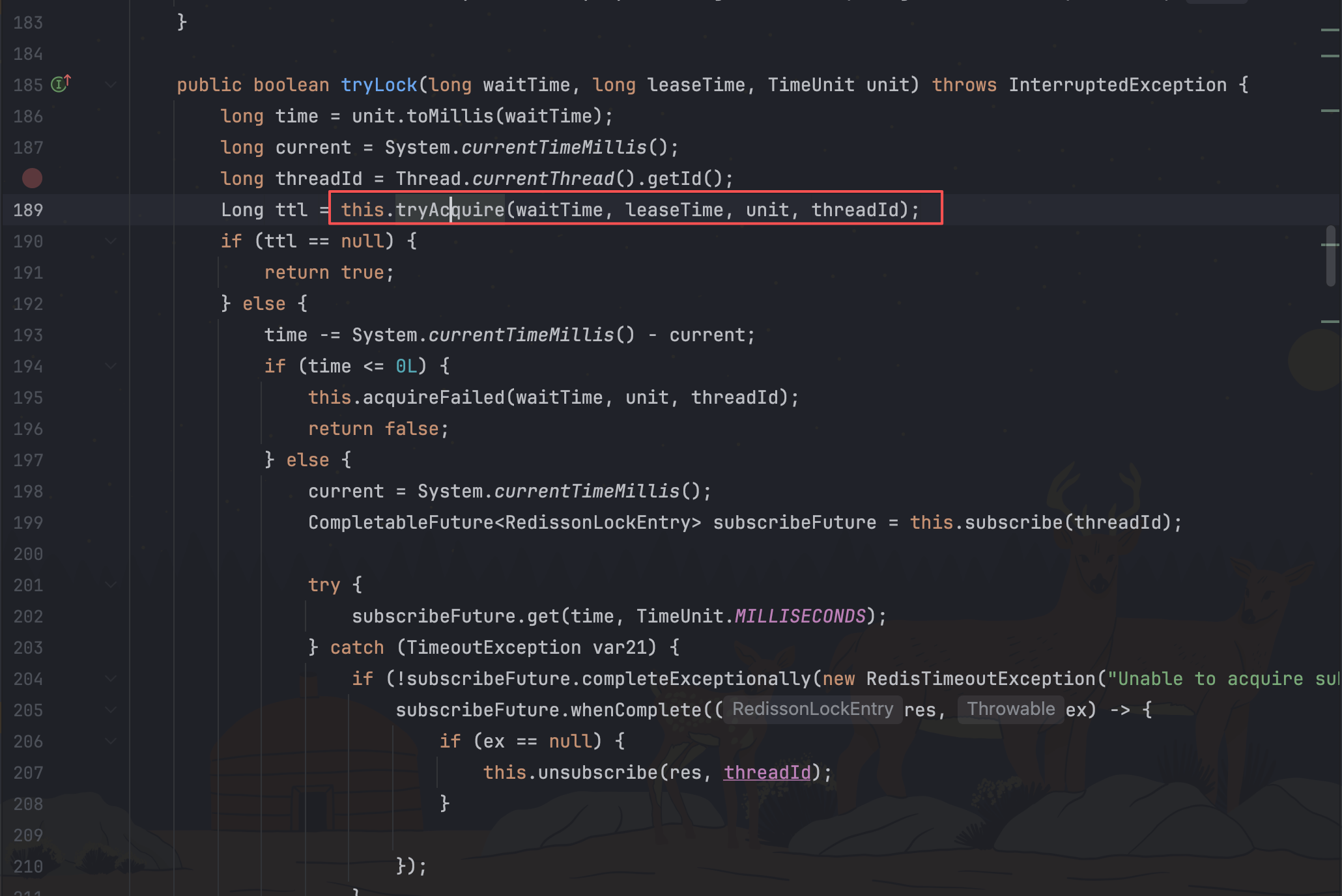
Task: Click line number 189 in the gutter
Action: click(28, 210)
